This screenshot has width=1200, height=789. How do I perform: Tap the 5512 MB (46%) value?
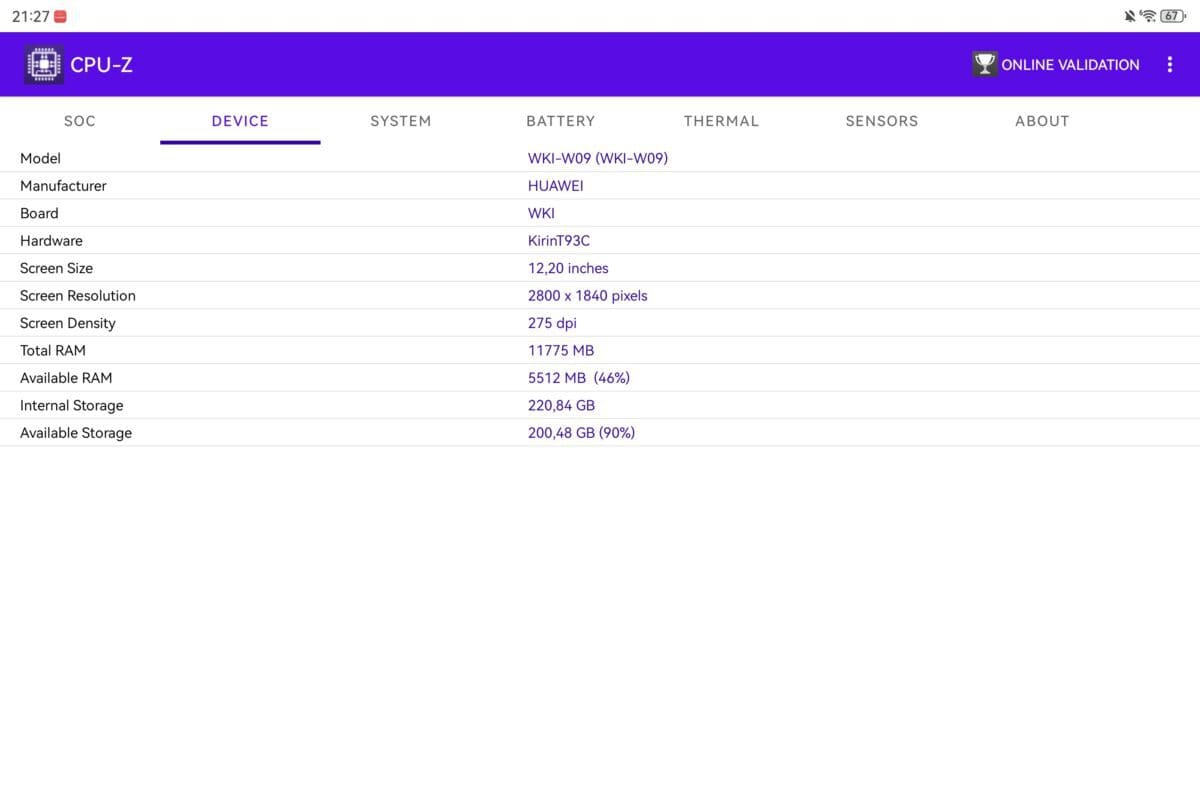pos(579,378)
